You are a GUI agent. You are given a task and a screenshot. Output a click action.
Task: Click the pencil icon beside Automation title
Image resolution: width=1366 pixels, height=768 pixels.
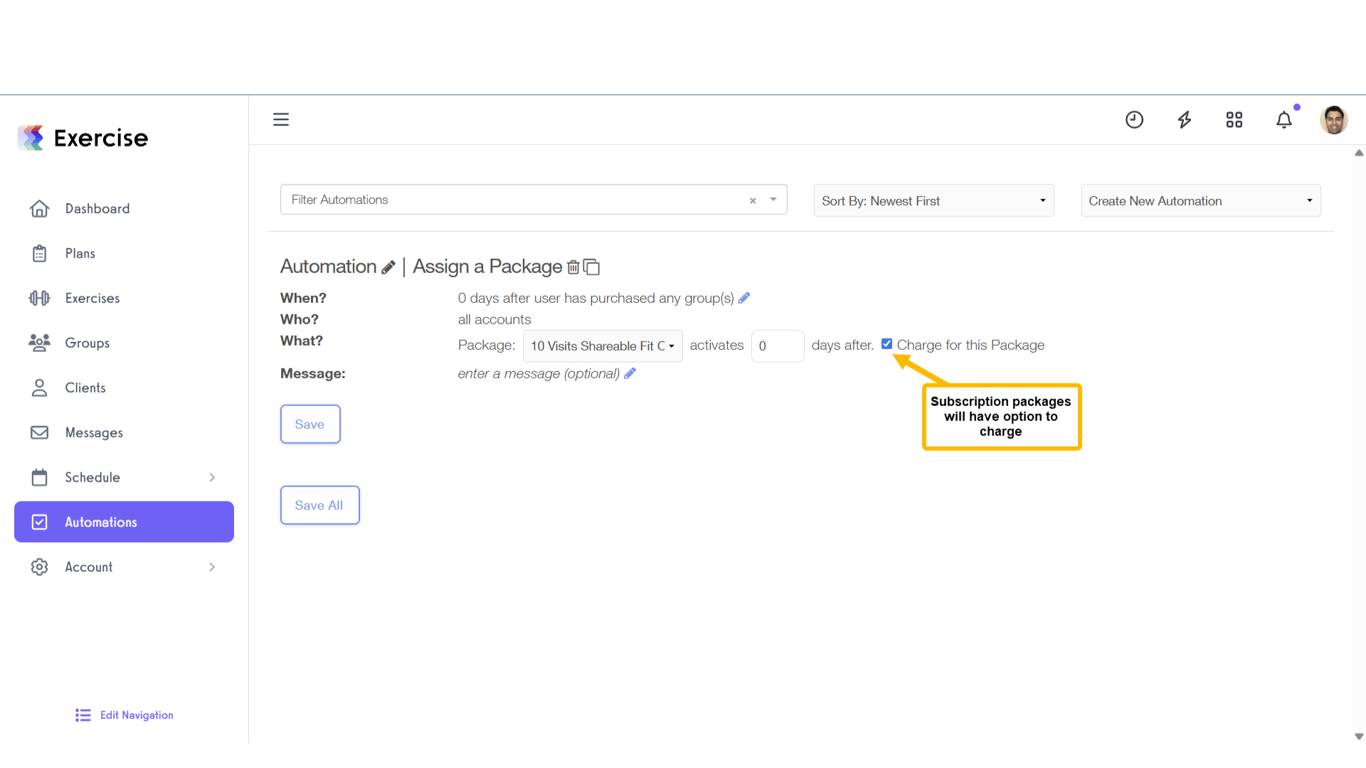(x=388, y=267)
